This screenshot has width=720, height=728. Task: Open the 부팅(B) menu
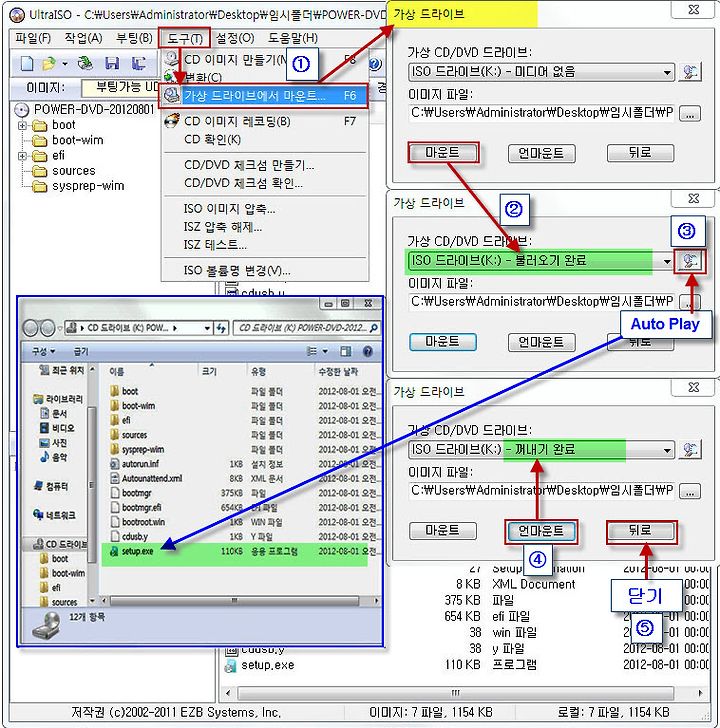134,38
